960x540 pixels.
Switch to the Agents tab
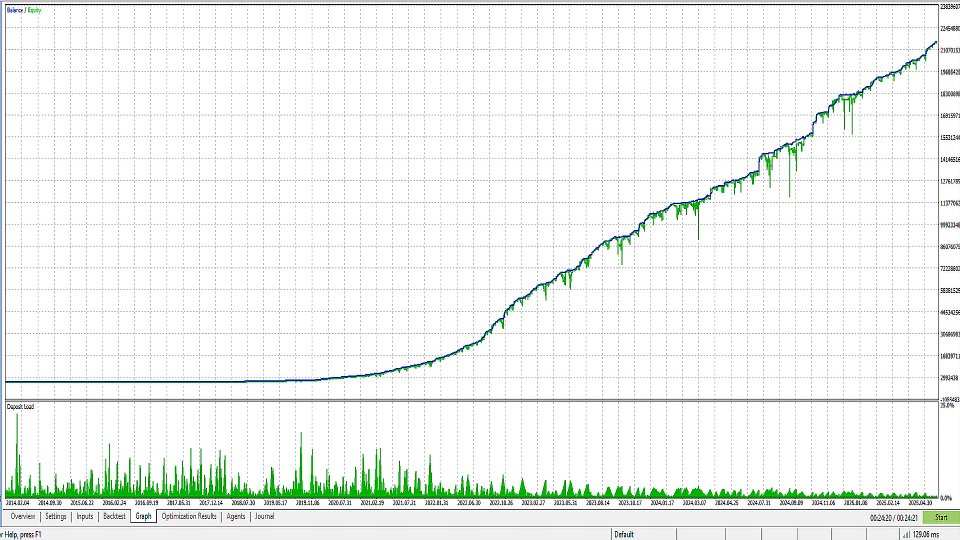pyautogui.click(x=236, y=516)
